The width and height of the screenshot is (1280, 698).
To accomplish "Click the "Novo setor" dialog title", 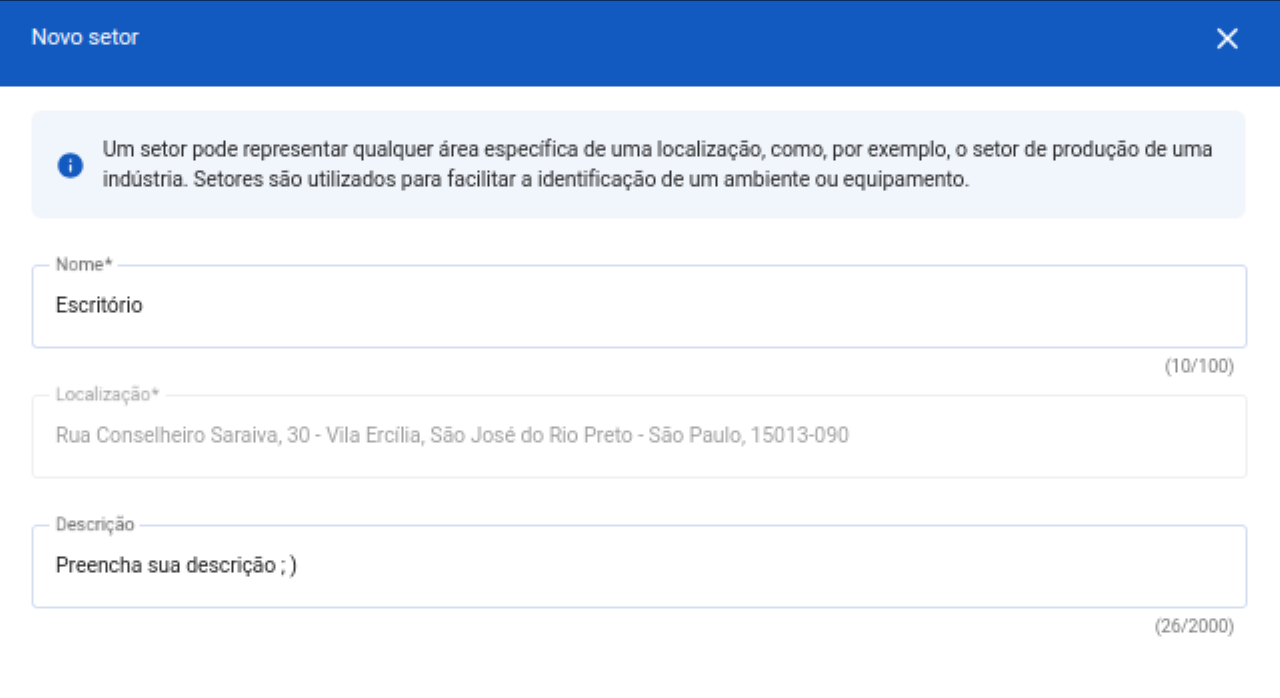I will tap(85, 38).
